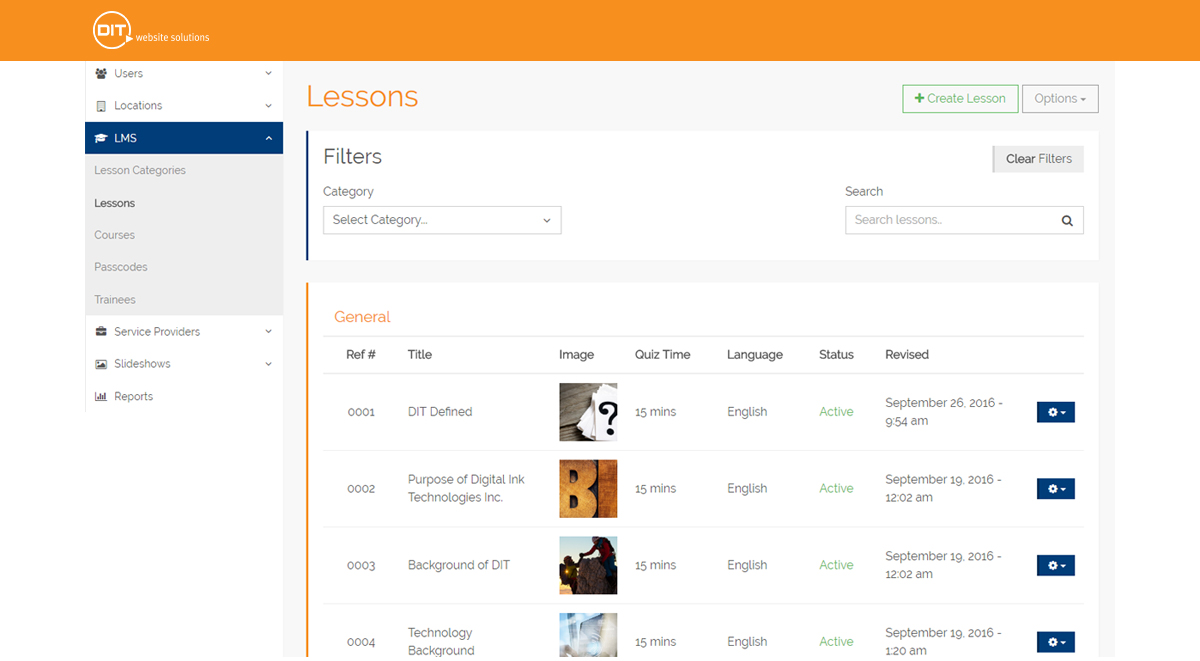The height and width of the screenshot is (661, 1200).
Task: Click the DIT website solutions logo
Action: click(151, 31)
